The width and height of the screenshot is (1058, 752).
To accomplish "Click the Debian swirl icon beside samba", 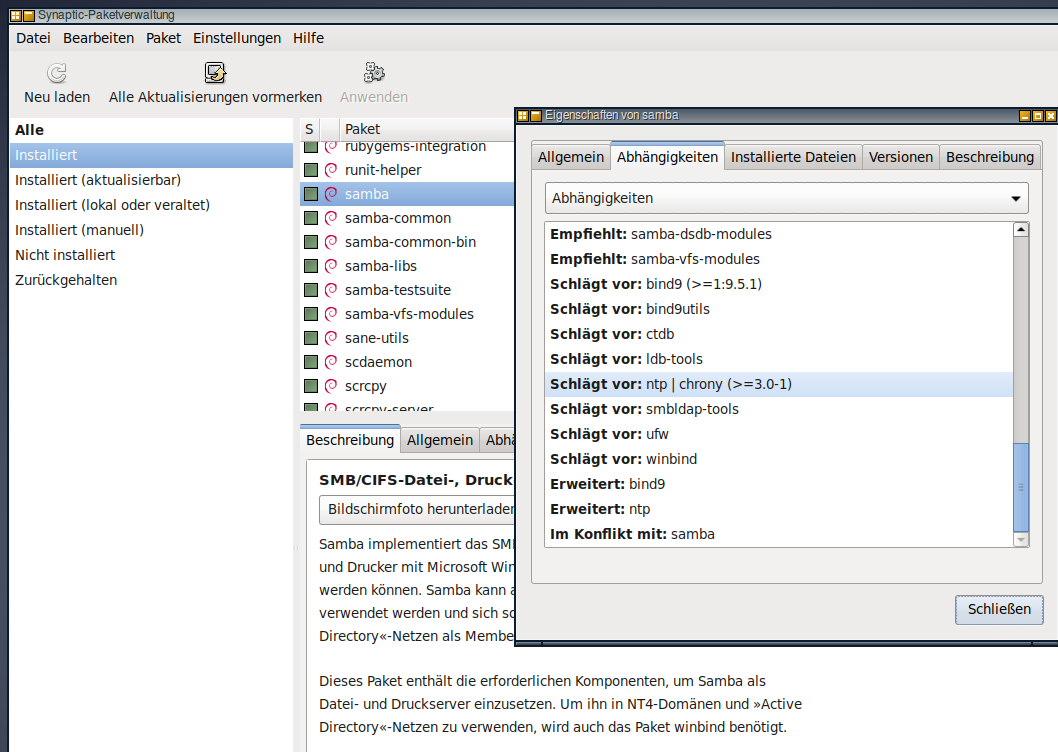I will (331, 194).
